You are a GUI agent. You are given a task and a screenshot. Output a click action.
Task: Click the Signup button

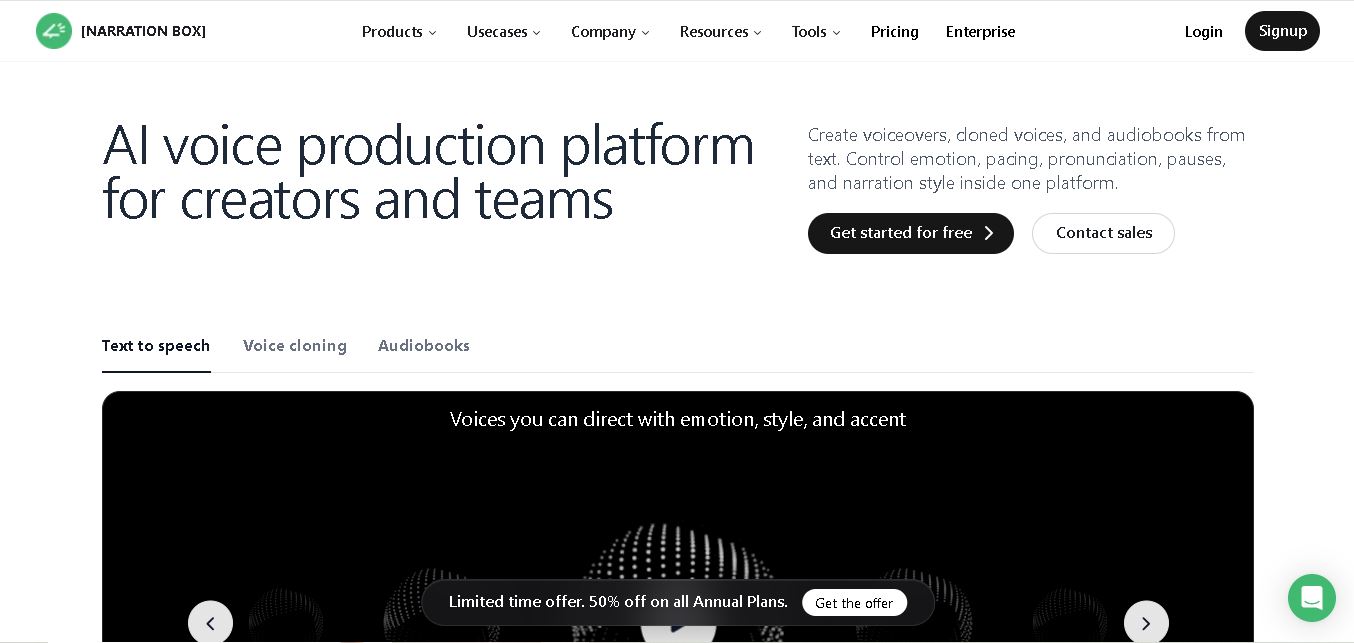(x=1282, y=31)
